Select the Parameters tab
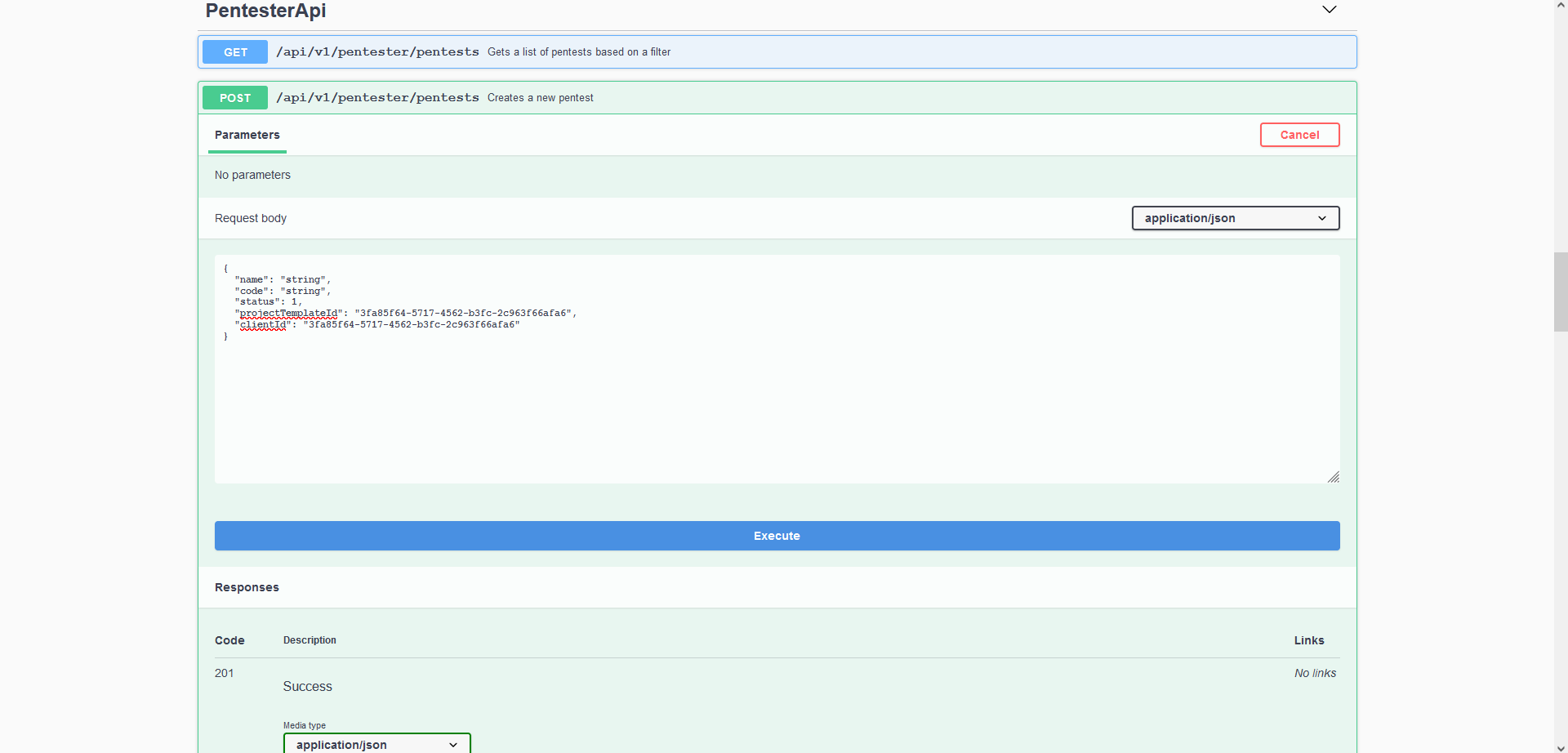Viewport: 1568px width, 753px height. click(247, 136)
